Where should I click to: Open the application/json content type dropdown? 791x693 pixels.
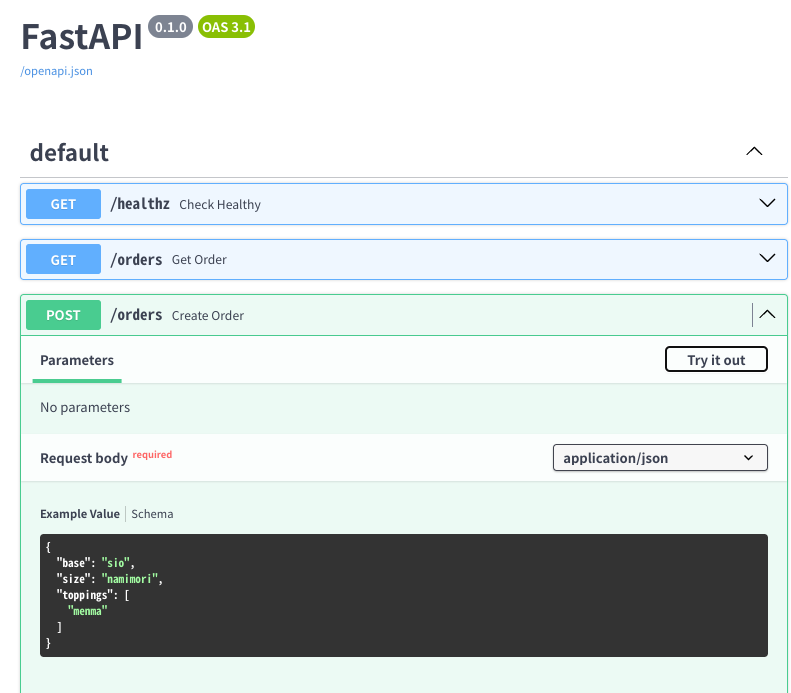point(660,457)
